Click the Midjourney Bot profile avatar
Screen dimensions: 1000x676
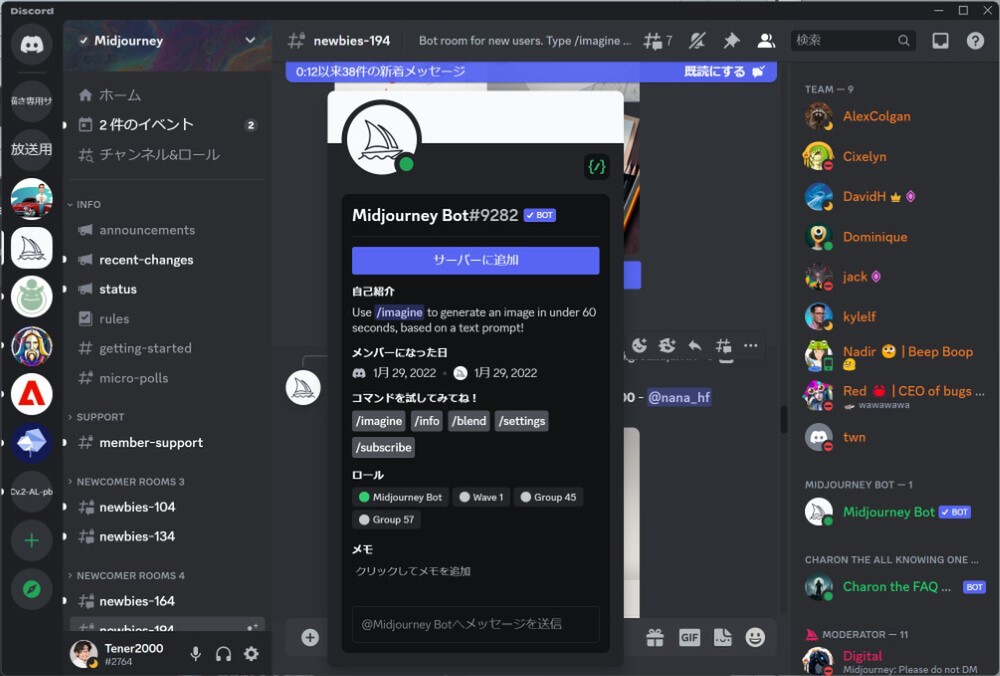[x=381, y=139]
